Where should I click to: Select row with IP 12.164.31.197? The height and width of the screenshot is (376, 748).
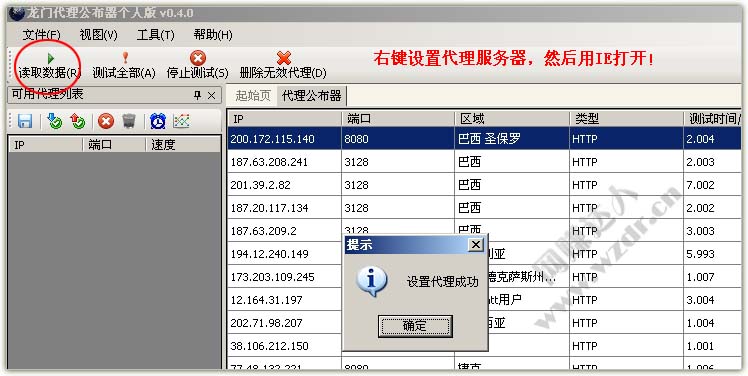(484, 300)
